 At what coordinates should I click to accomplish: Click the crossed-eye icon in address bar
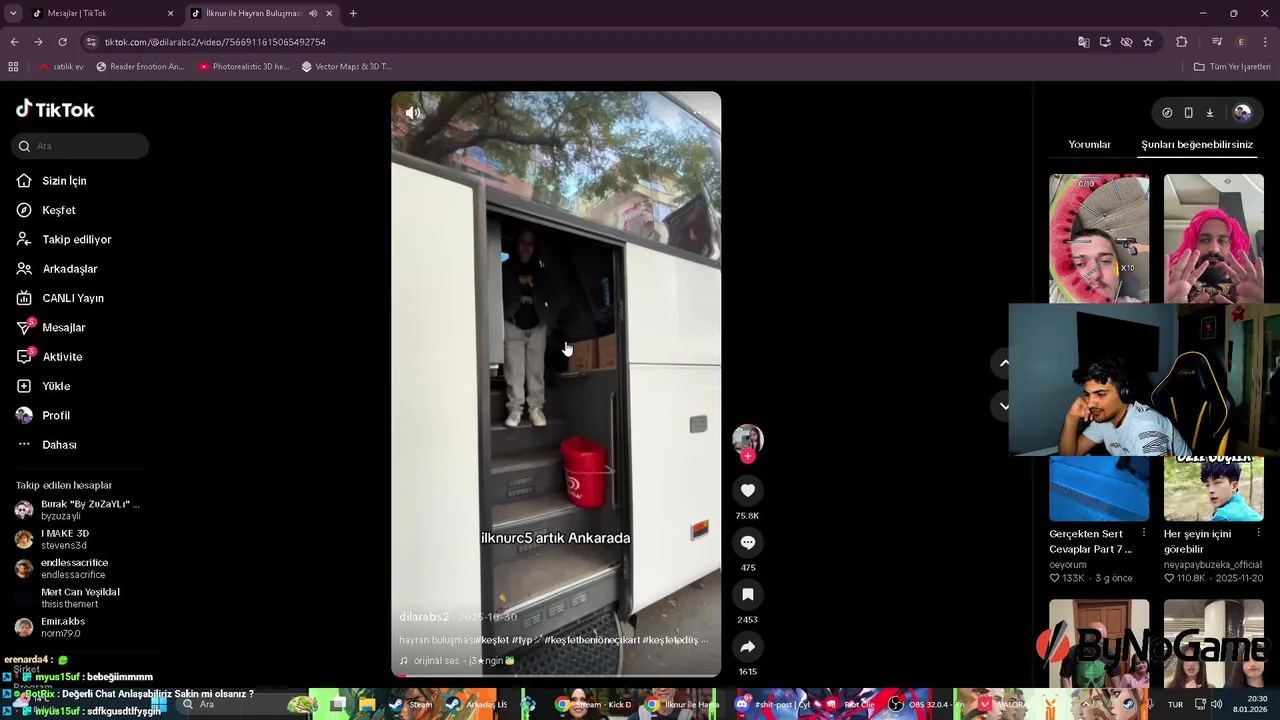[1126, 42]
